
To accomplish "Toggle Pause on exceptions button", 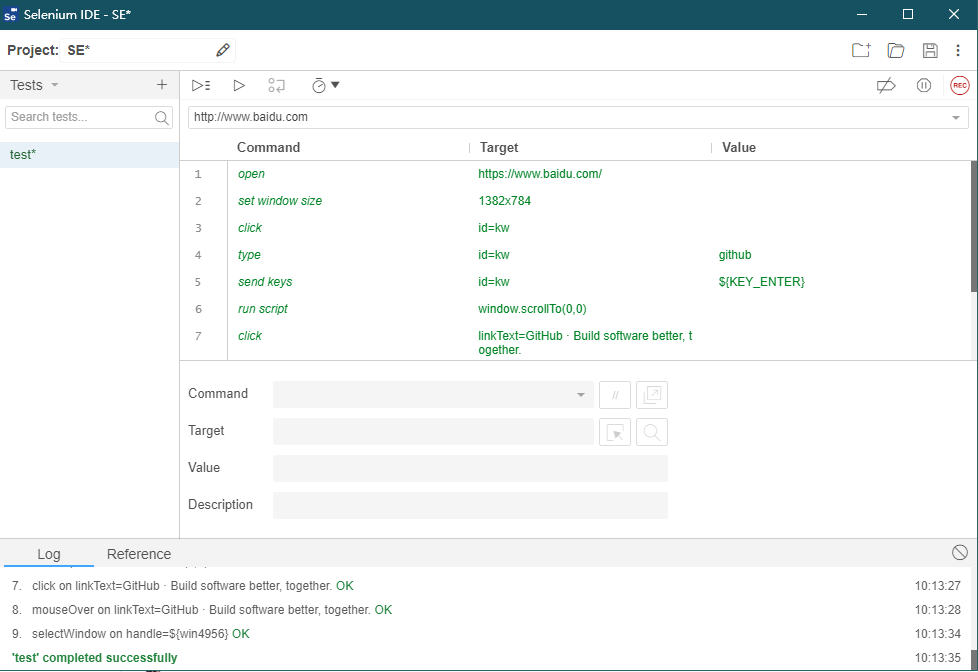I will [924, 86].
